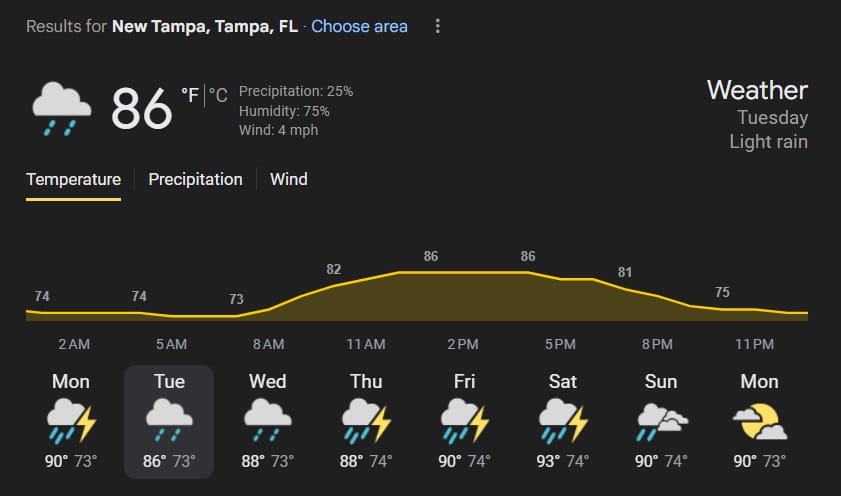Switch temperature unit to °C

[x=218, y=95]
